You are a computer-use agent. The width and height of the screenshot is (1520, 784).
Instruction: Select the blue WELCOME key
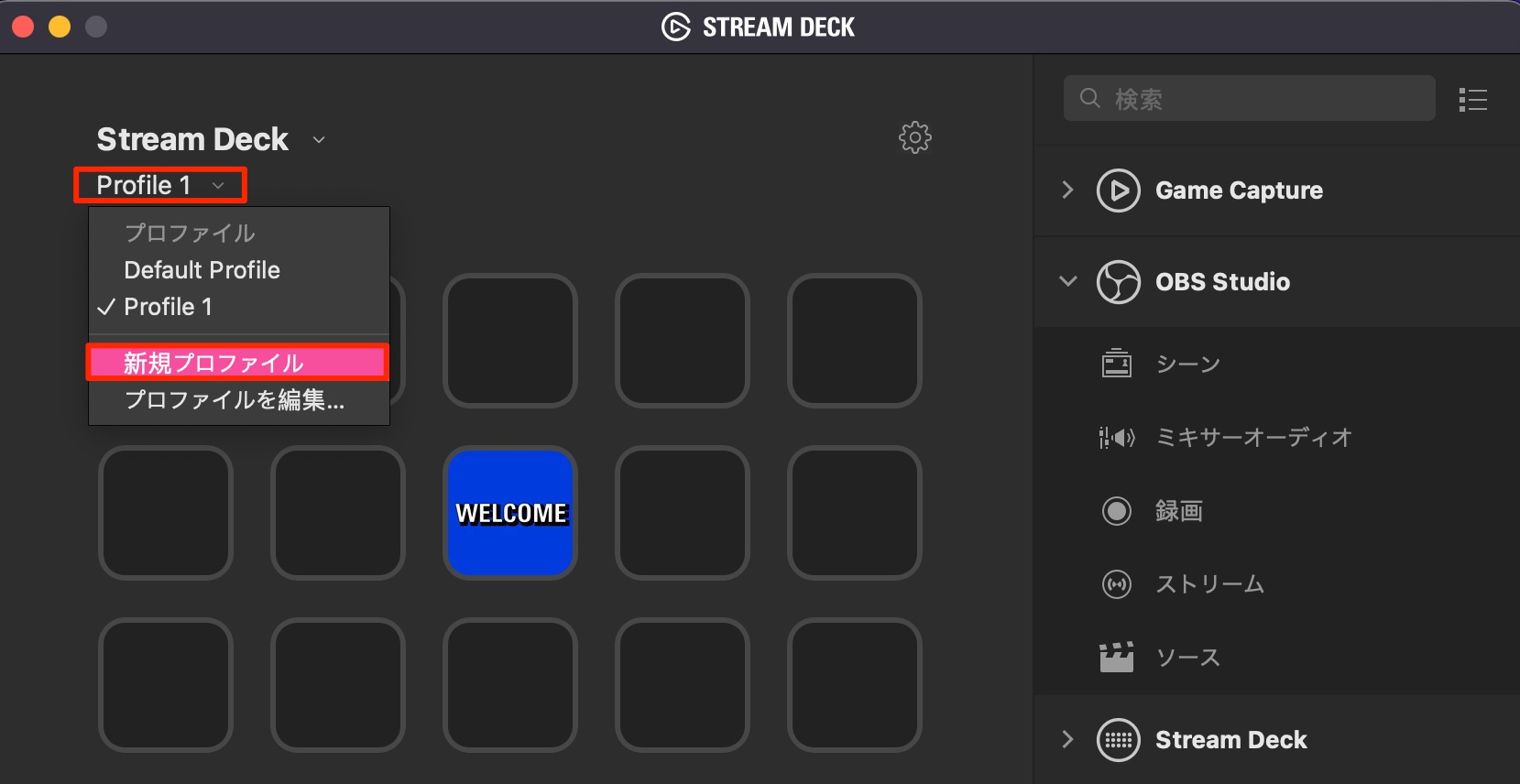point(510,513)
